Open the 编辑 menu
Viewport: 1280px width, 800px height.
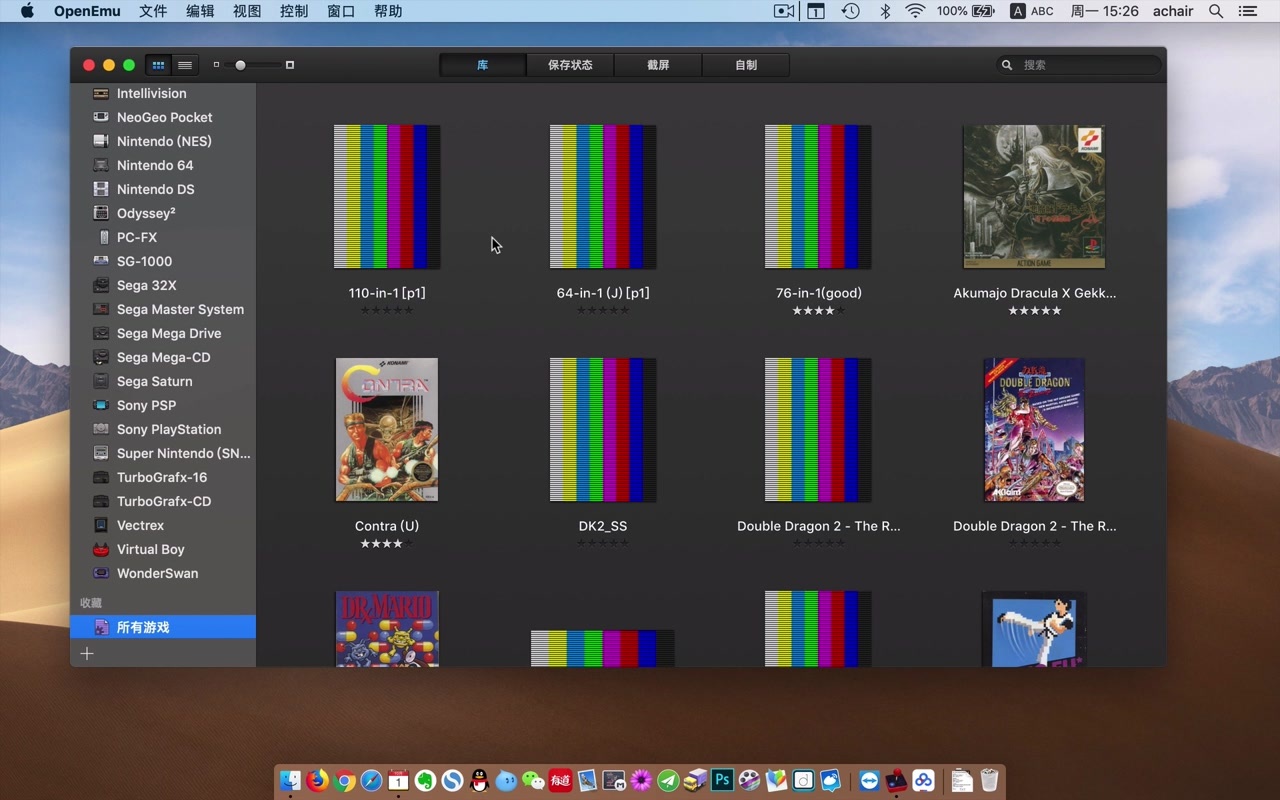pos(200,11)
